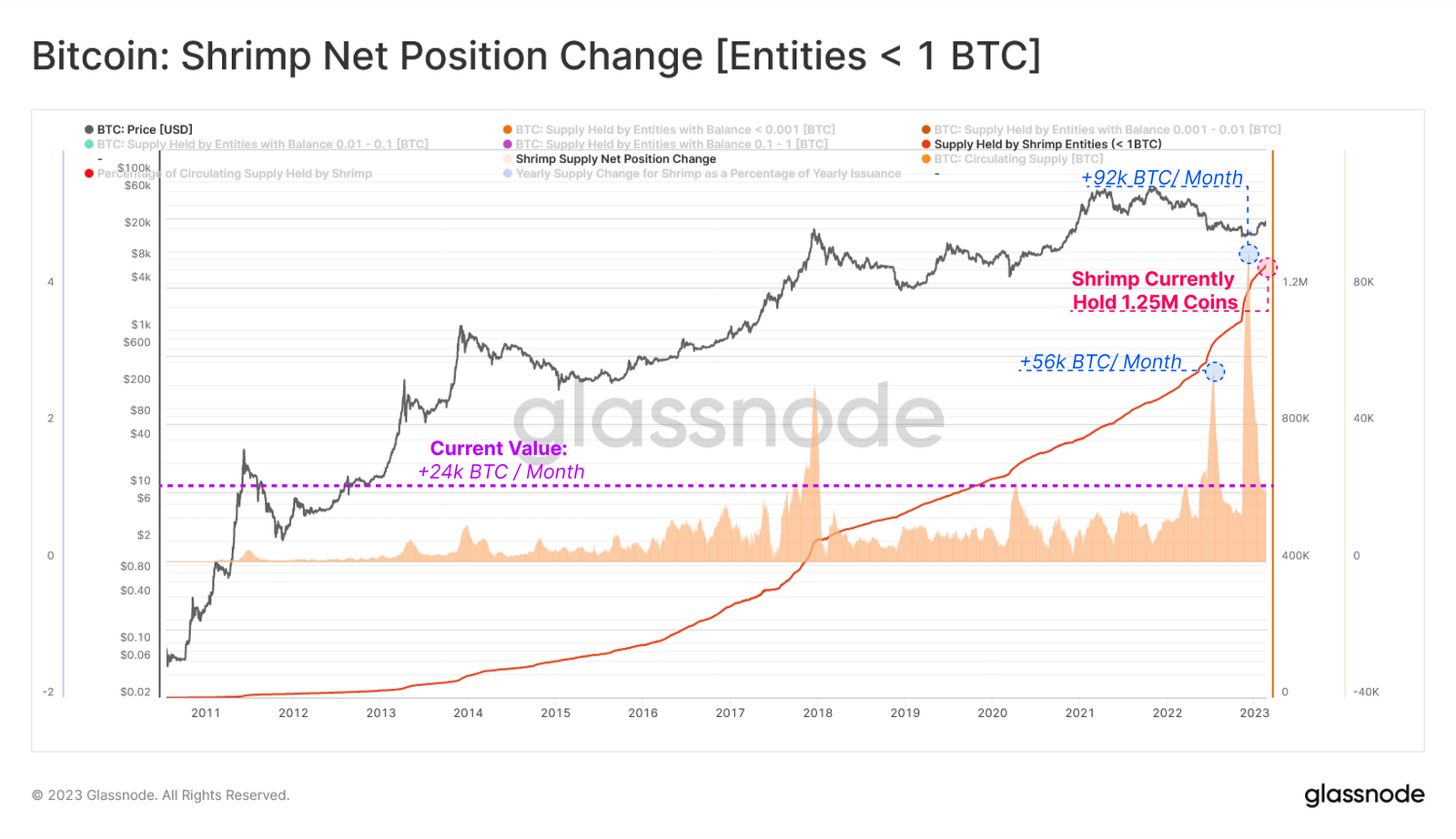The image size is (1456, 839).
Task: Toggle Shrimp Supply Net Position Change legend
Action: [x=609, y=158]
